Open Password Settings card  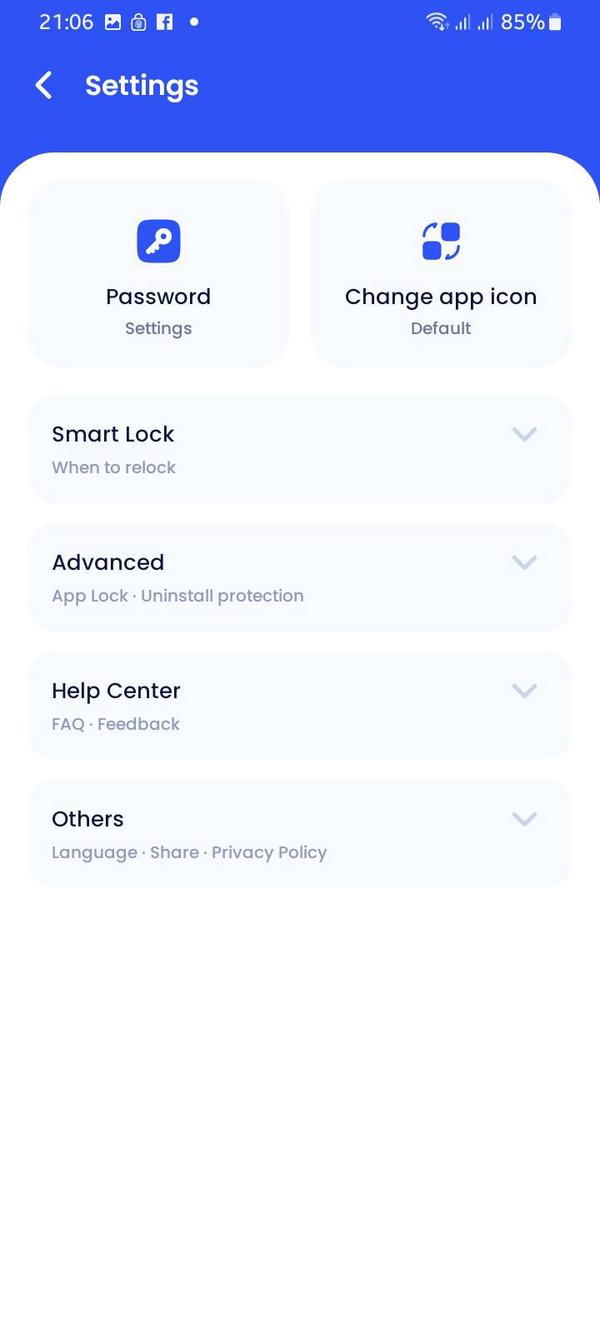click(x=158, y=273)
